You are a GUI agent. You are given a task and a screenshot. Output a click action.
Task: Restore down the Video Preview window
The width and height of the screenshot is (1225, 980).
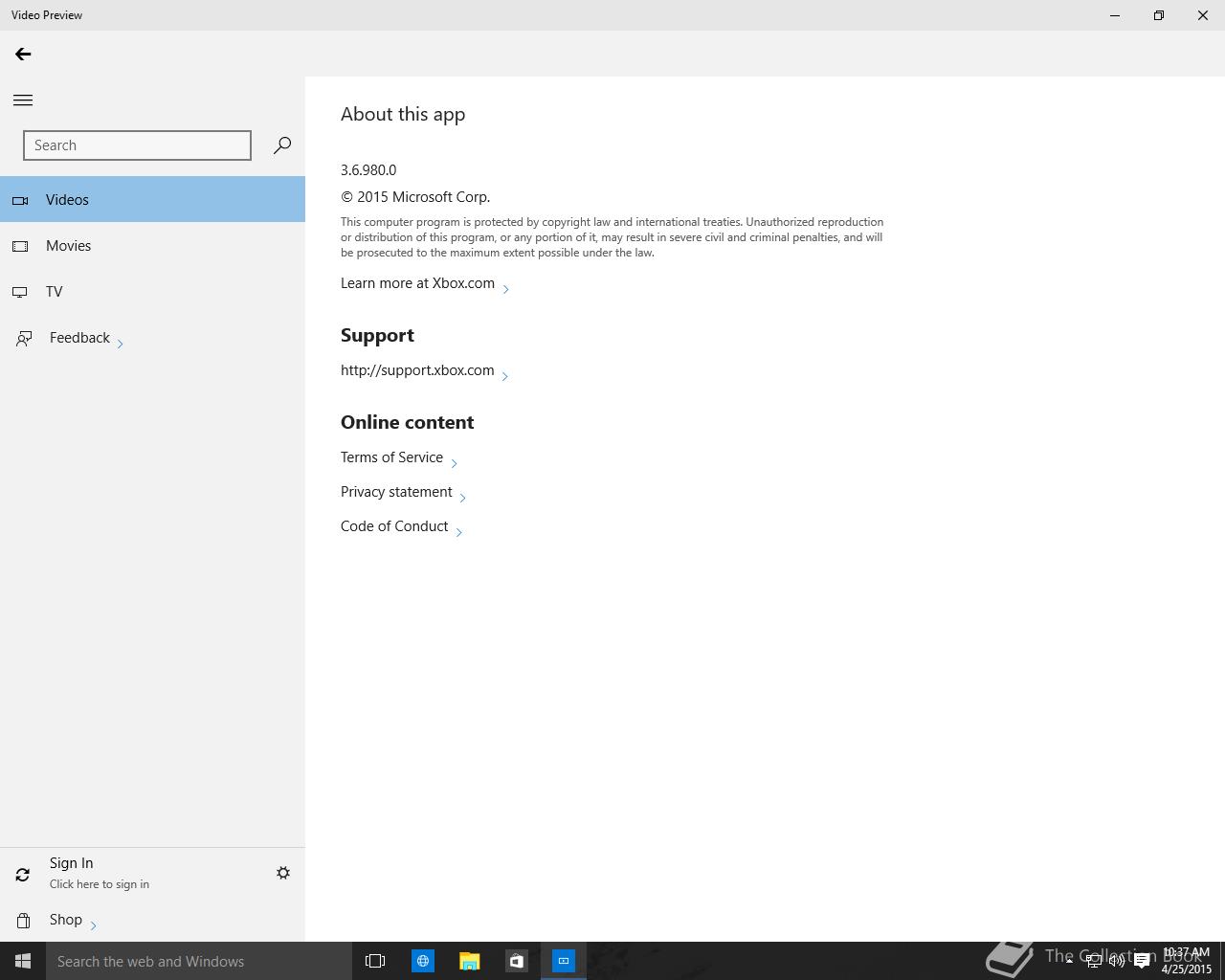click(1159, 15)
